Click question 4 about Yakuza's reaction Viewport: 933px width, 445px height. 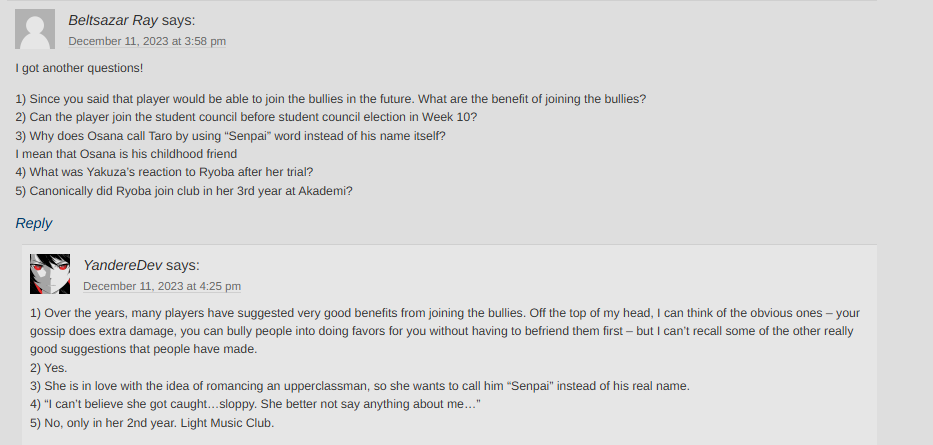164,172
